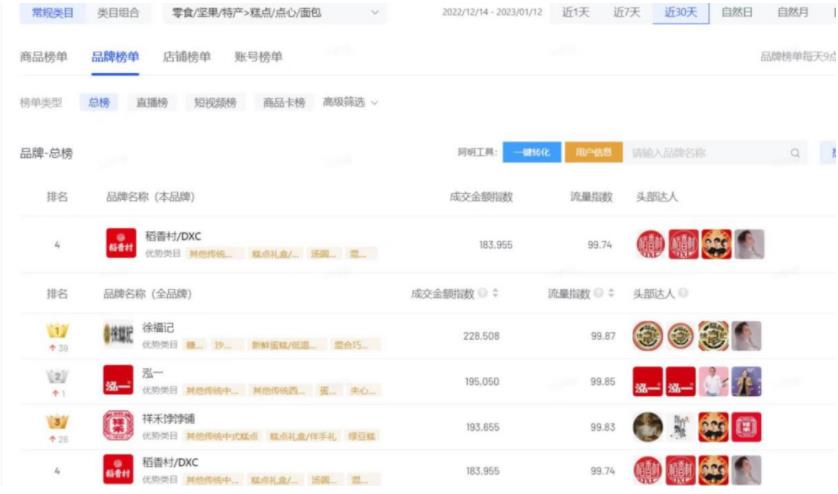Select the 类目组合 category mode
Screen dimensions: 838x494
click(119, 12)
